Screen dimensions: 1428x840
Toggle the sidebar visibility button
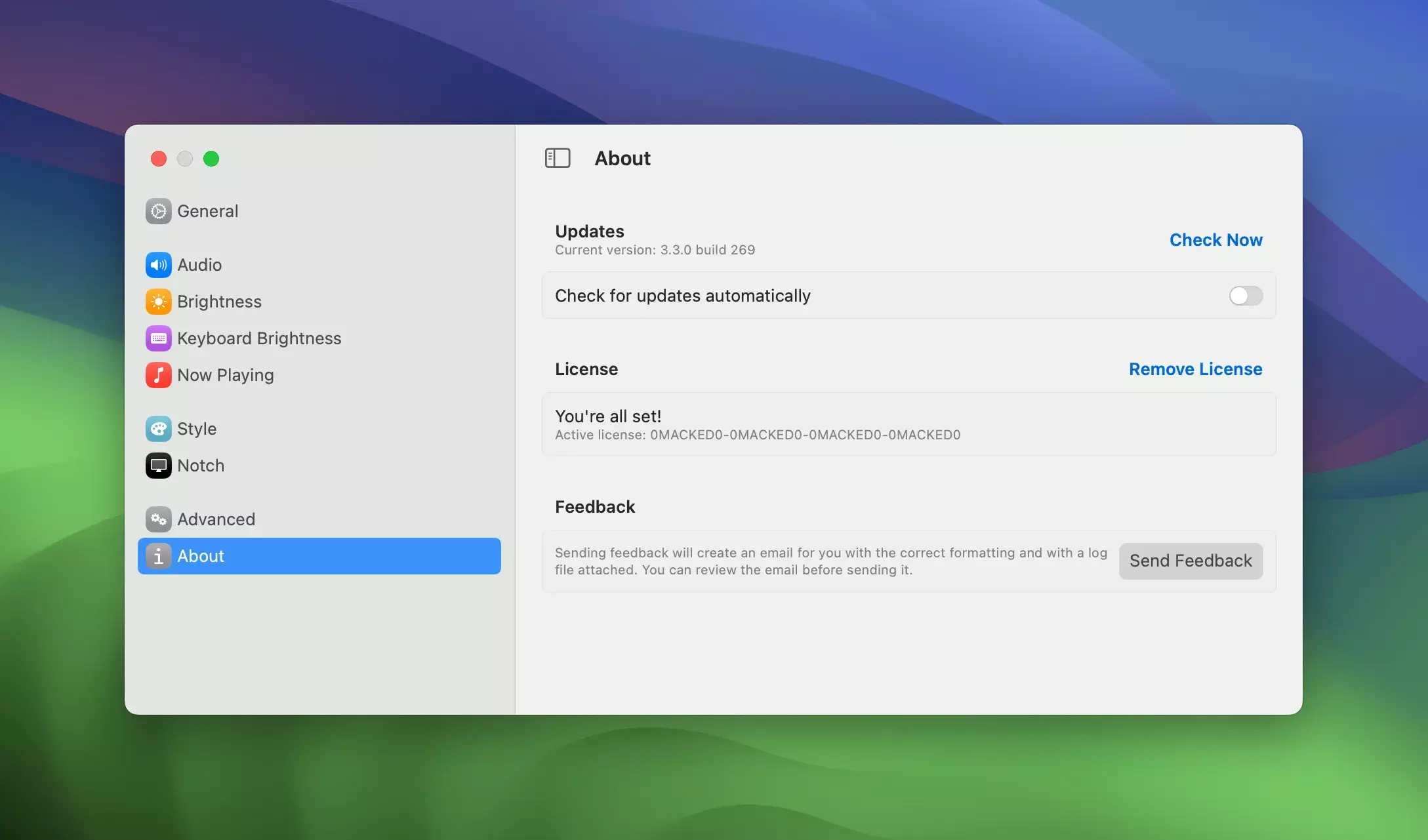(x=558, y=158)
